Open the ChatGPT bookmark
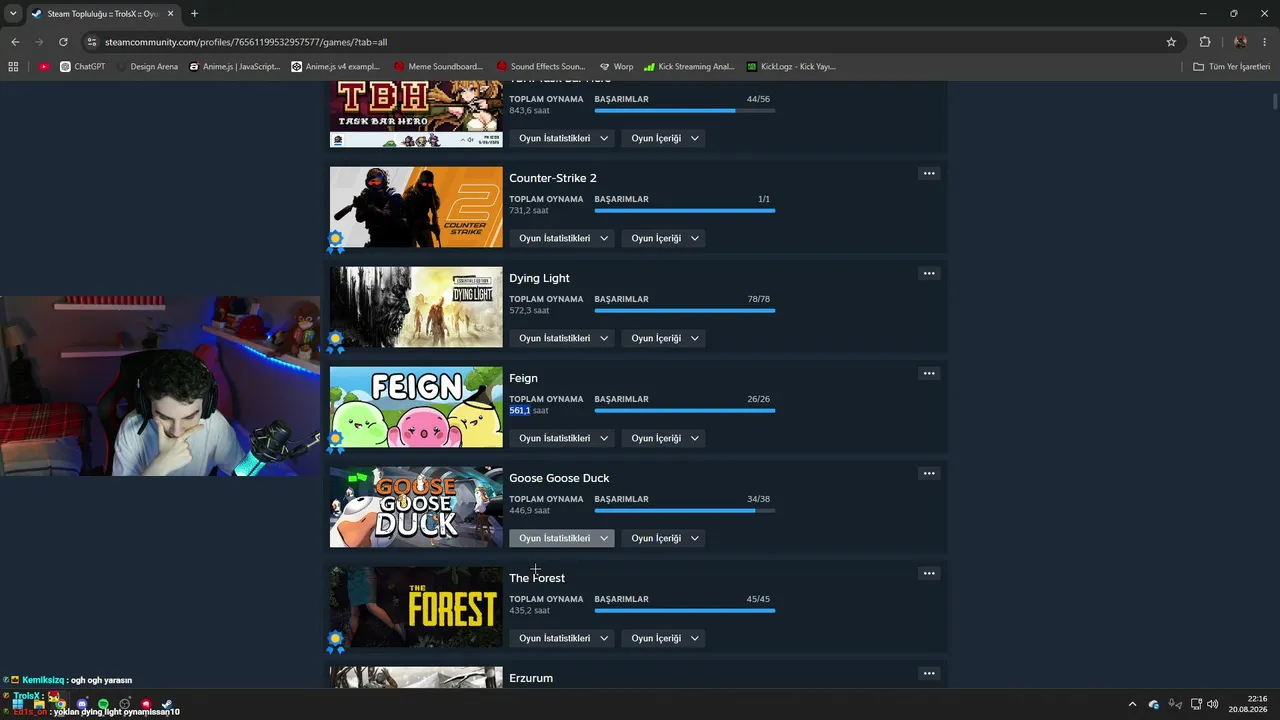This screenshot has height=720, width=1280. tap(82, 67)
